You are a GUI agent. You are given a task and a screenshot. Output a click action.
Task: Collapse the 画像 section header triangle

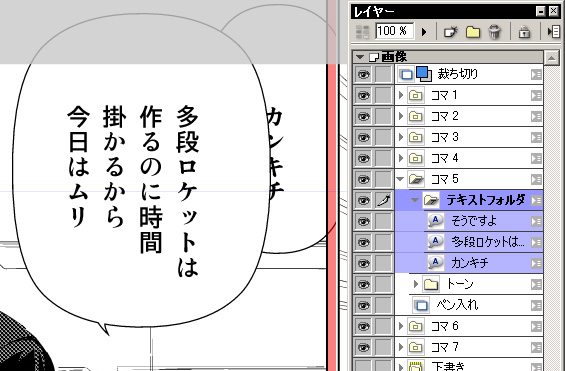[360, 57]
